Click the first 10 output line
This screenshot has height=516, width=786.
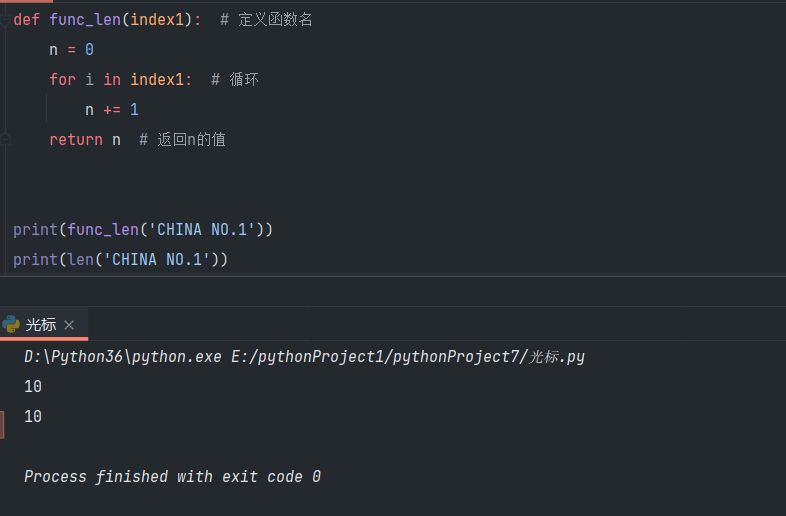[33, 386]
